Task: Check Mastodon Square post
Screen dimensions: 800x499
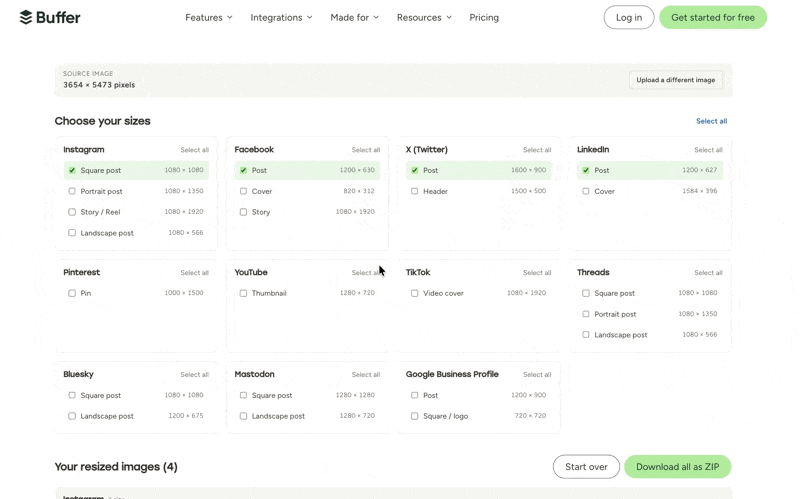Action: pos(243,395)
